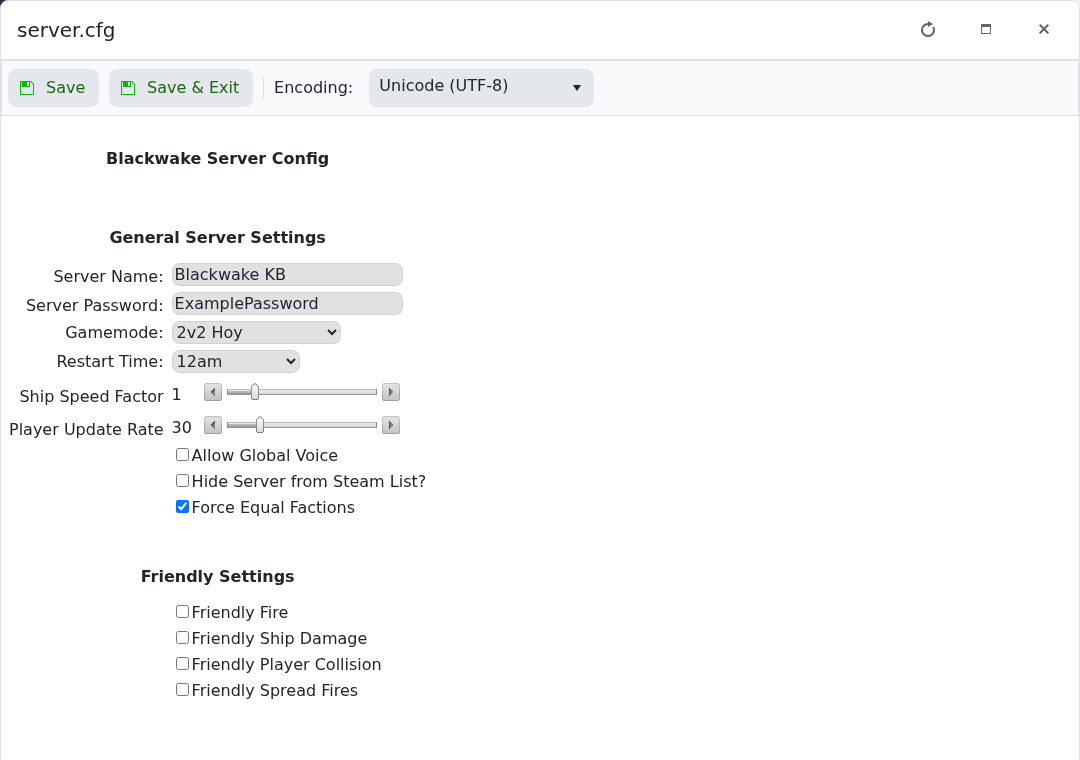Screen dimensions: 1080x760
Task: Click Ship Speed Factor increase arrow
Action: (x=391, y=392)
